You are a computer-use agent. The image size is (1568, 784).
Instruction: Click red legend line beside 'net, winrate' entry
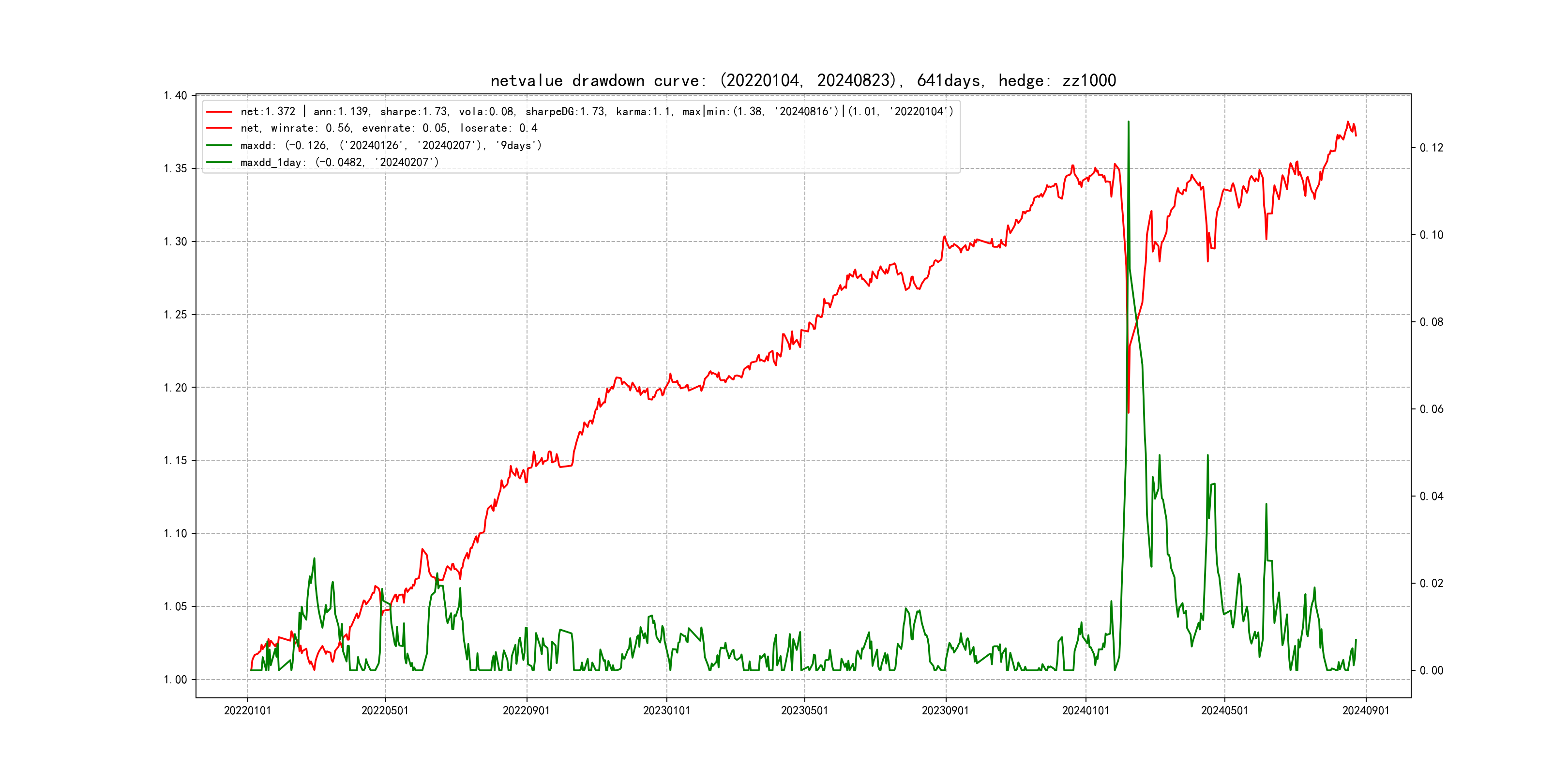tap(219, 128)
